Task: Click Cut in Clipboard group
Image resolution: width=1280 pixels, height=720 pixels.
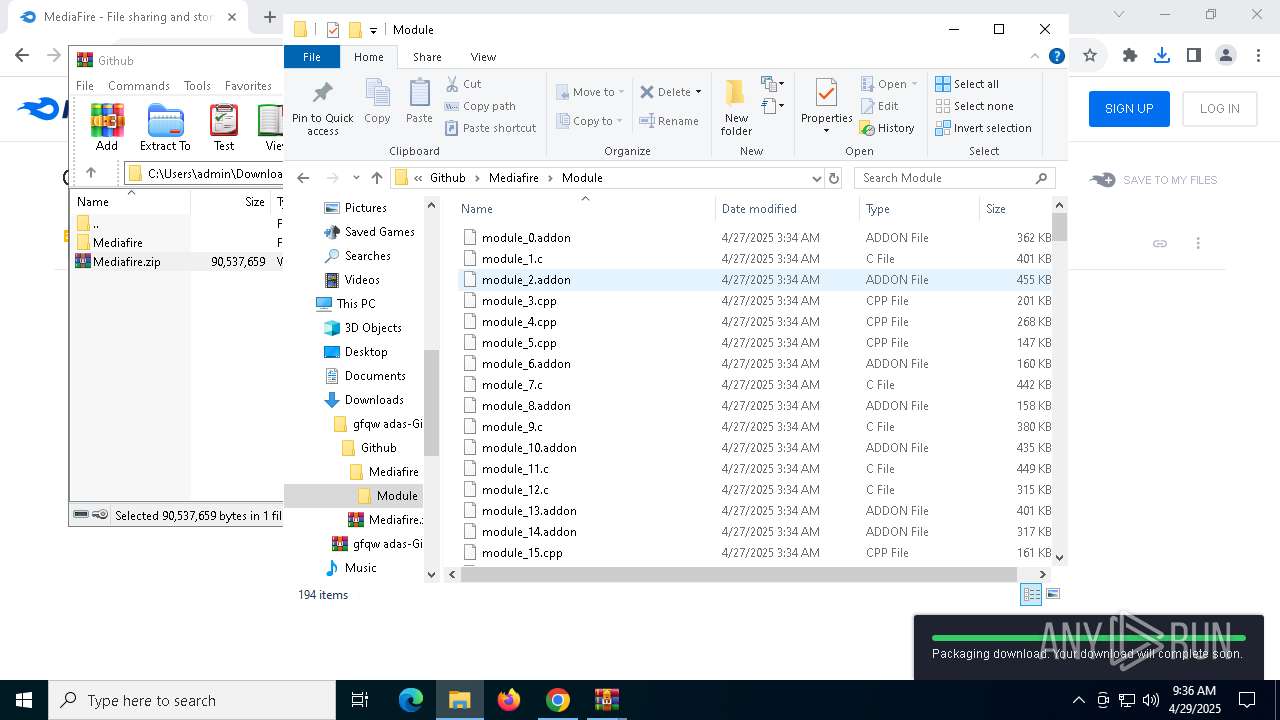Action: (x=463, y=84)
